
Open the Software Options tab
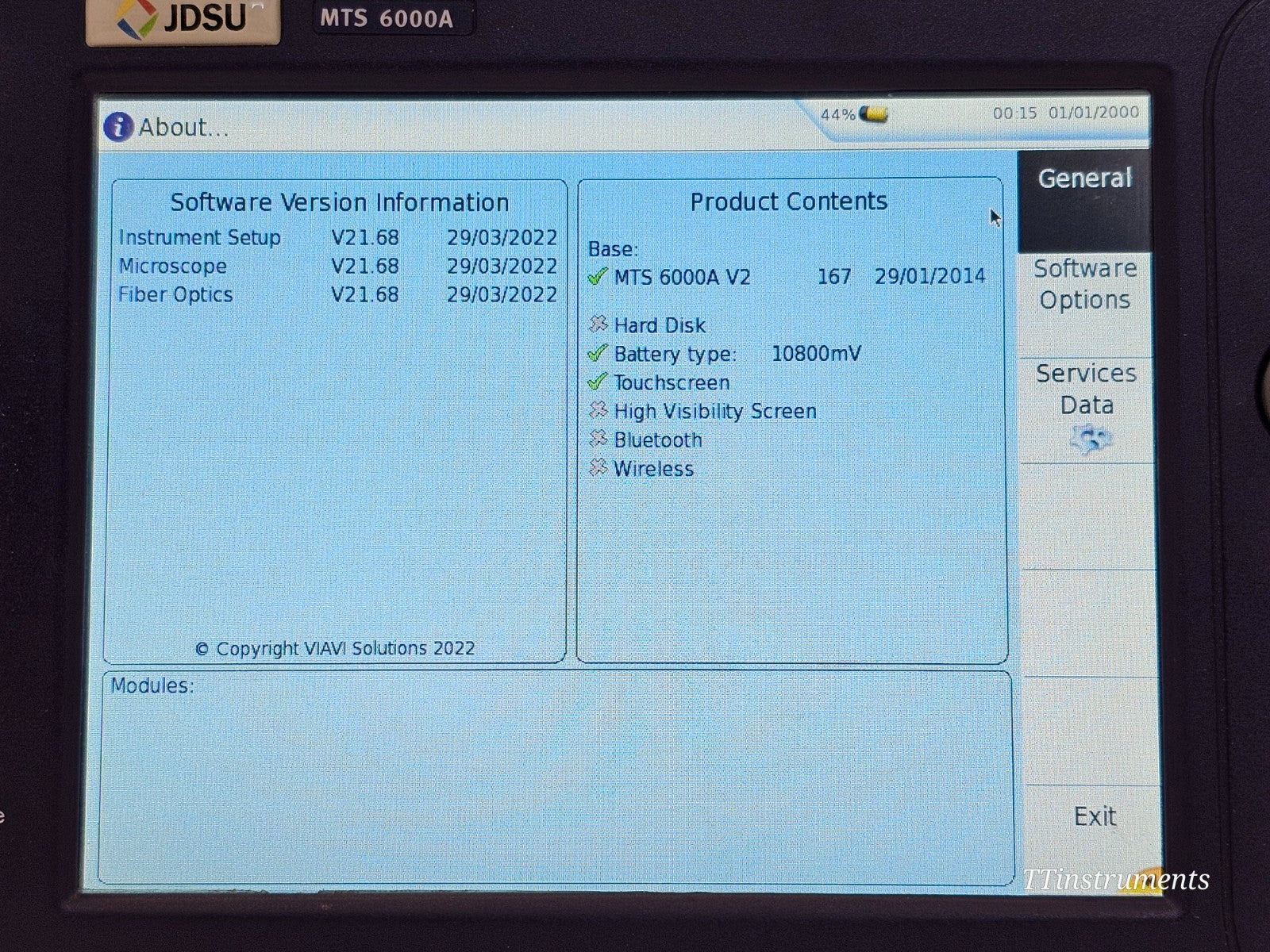[1084, 305]
